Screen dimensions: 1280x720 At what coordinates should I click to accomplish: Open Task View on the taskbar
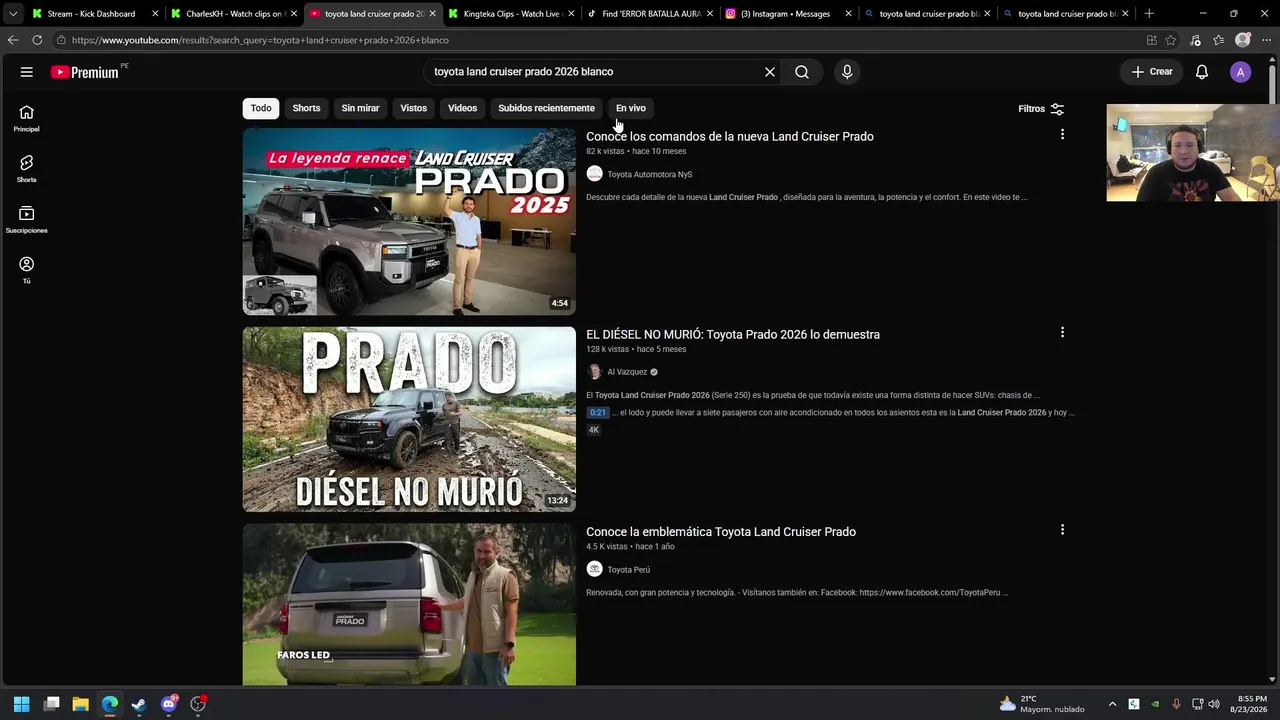pos(52,704)
